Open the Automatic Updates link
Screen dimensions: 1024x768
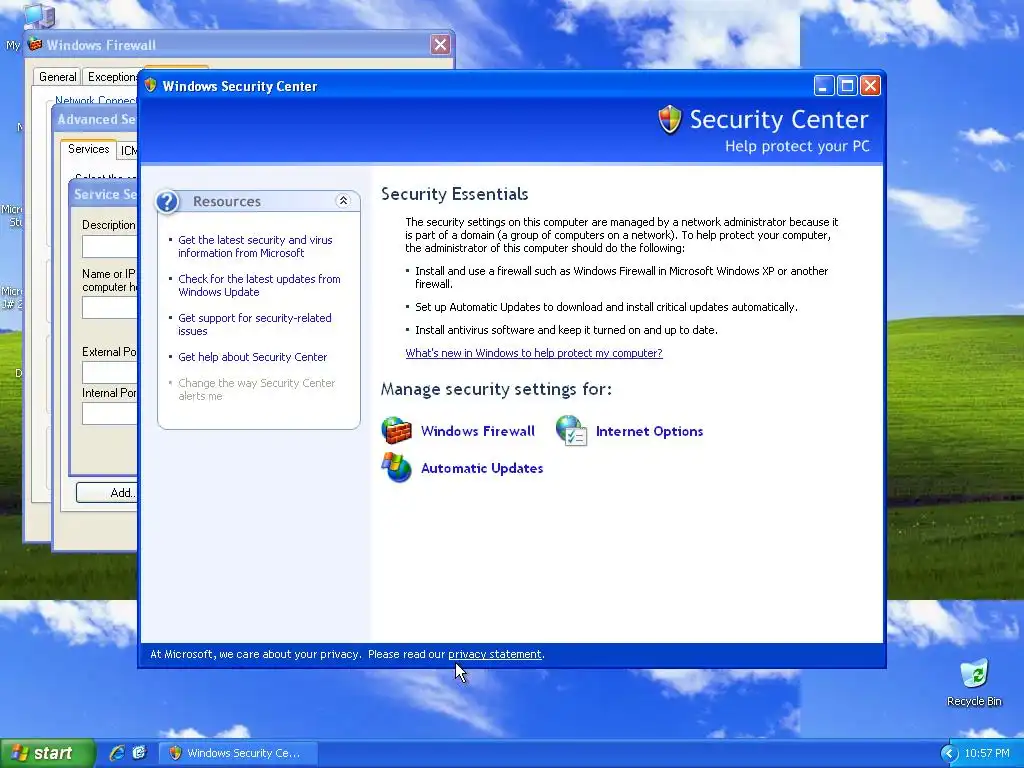[x=482, y=468]
